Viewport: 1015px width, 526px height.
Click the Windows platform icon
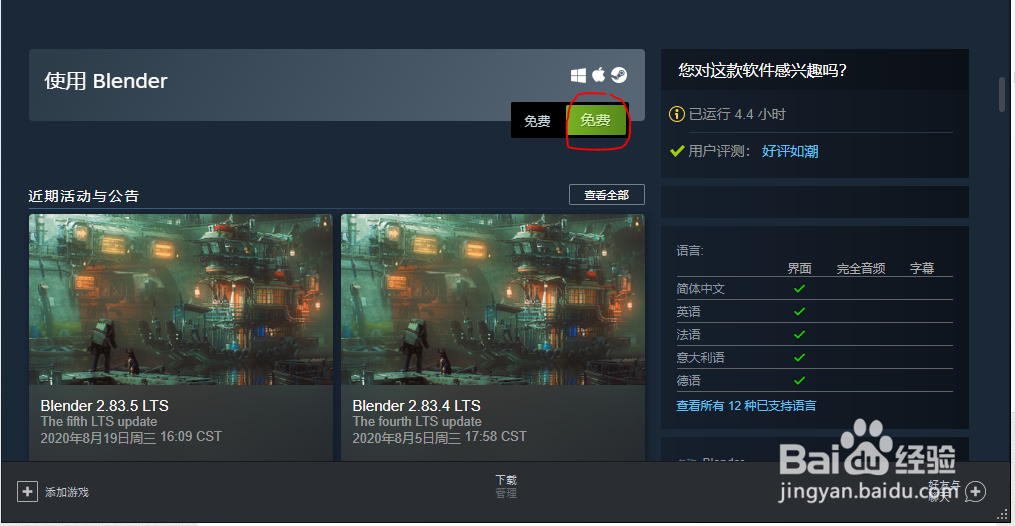pyautogui.click(x=578, y=76)
